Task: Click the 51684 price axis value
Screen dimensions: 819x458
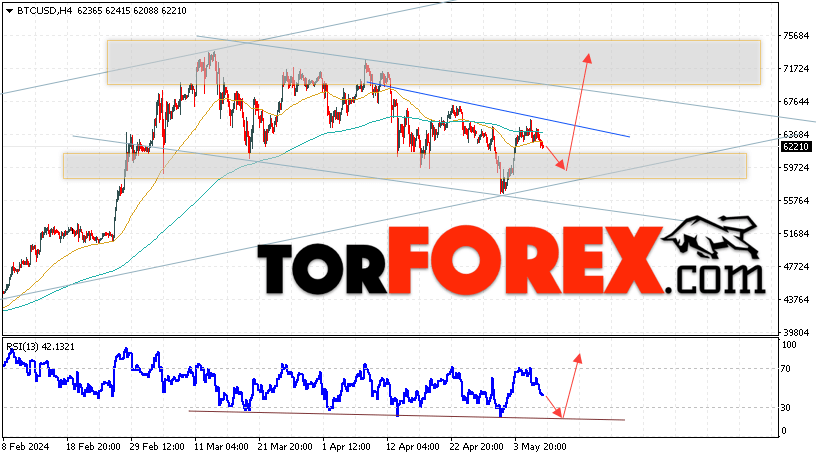Action: pos(795,233)
